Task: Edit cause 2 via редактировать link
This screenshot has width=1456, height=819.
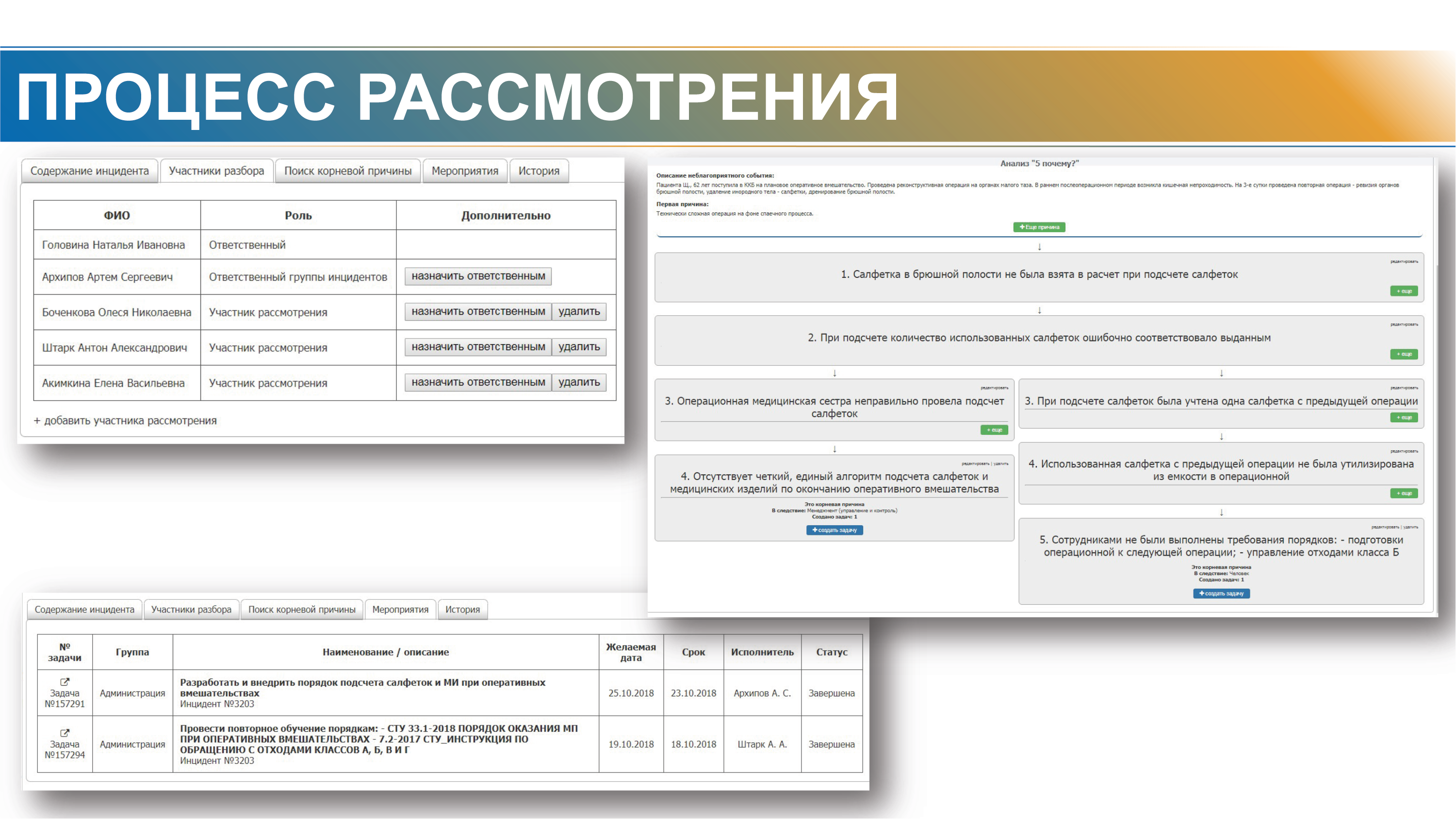Action: [1404, 324]
